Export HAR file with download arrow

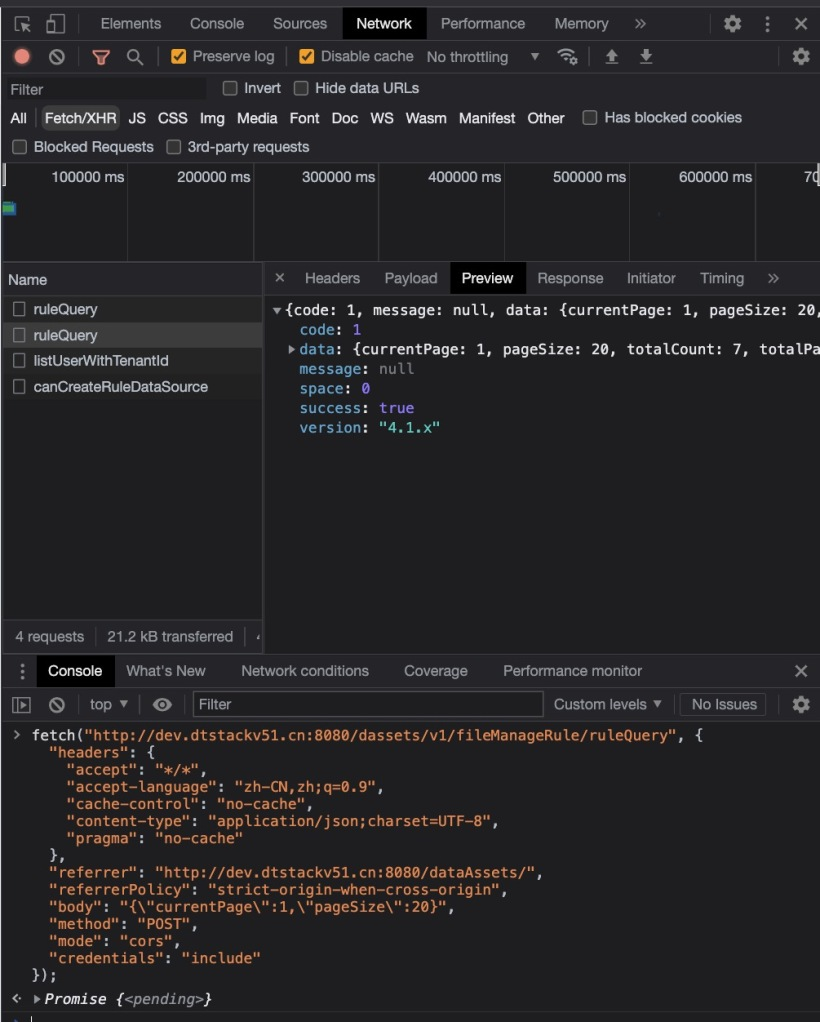(x=646, y=57)
